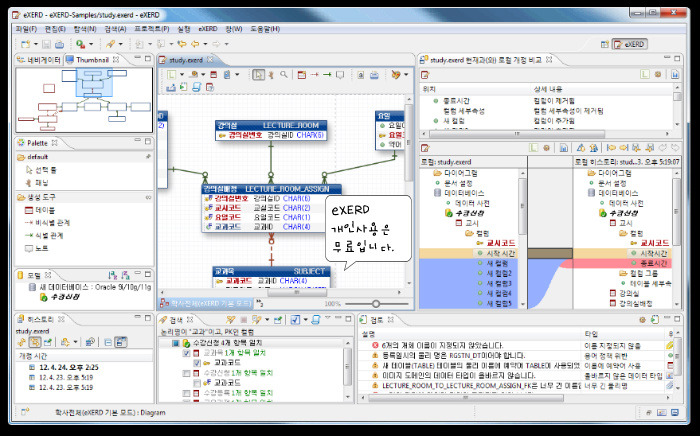
Task: Choose the magnifier zoom tool in diagram toolbar
Action: tap(284, 75)
